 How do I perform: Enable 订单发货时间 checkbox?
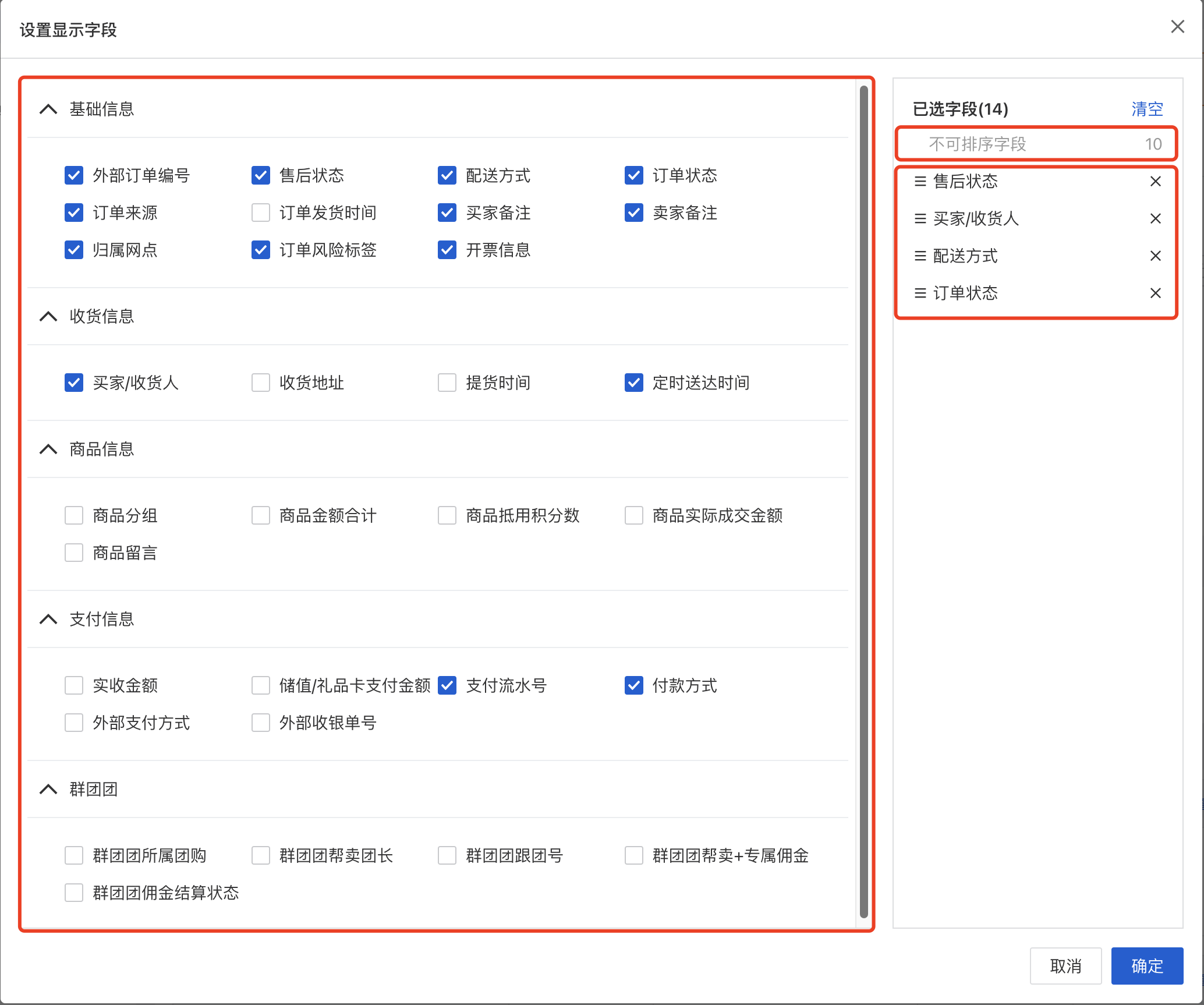261,213
